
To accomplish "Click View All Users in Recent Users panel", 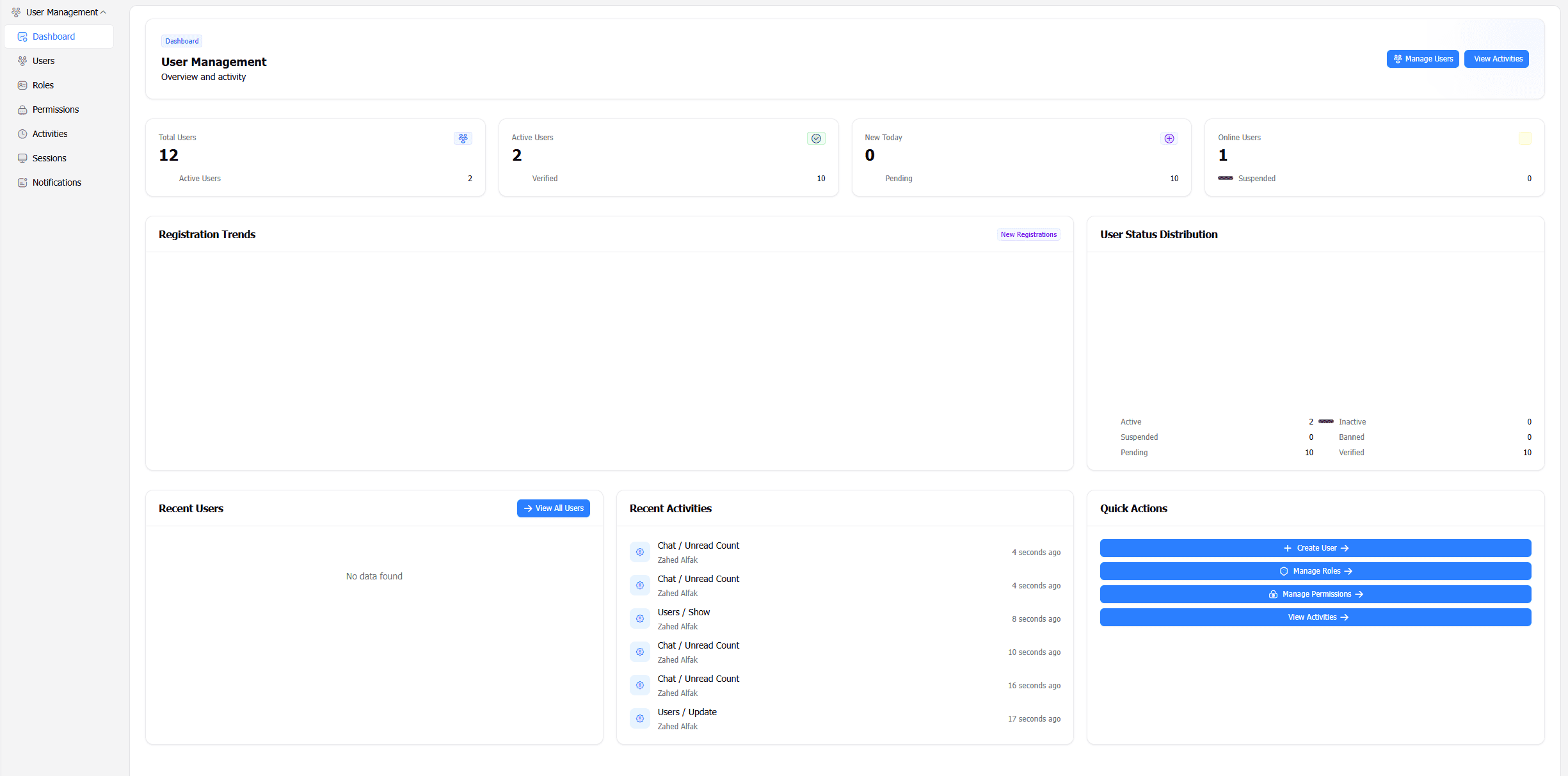I will click(554, 508).
